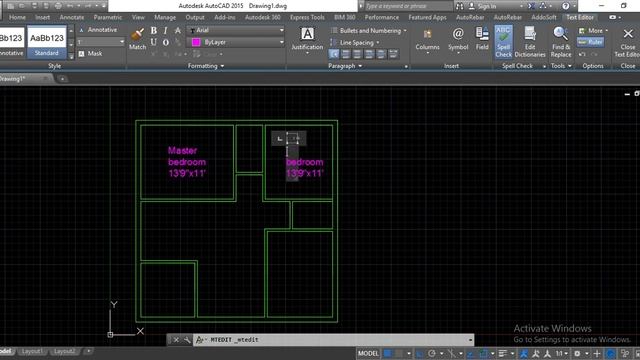Expand the Paragraph panel
This screenshot has width=640, height=360.
(345, 66)
